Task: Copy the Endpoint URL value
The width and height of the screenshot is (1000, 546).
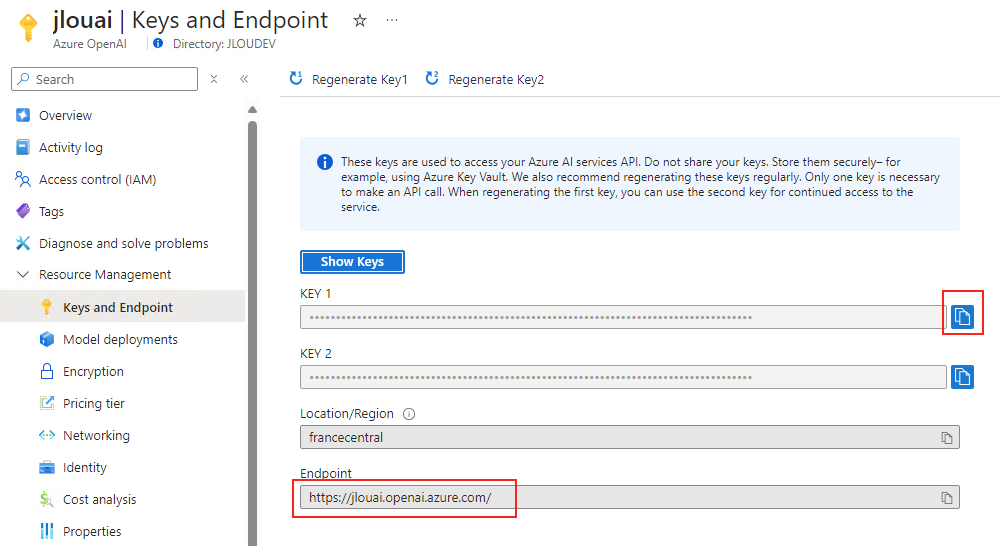Action: coord(946,498)
